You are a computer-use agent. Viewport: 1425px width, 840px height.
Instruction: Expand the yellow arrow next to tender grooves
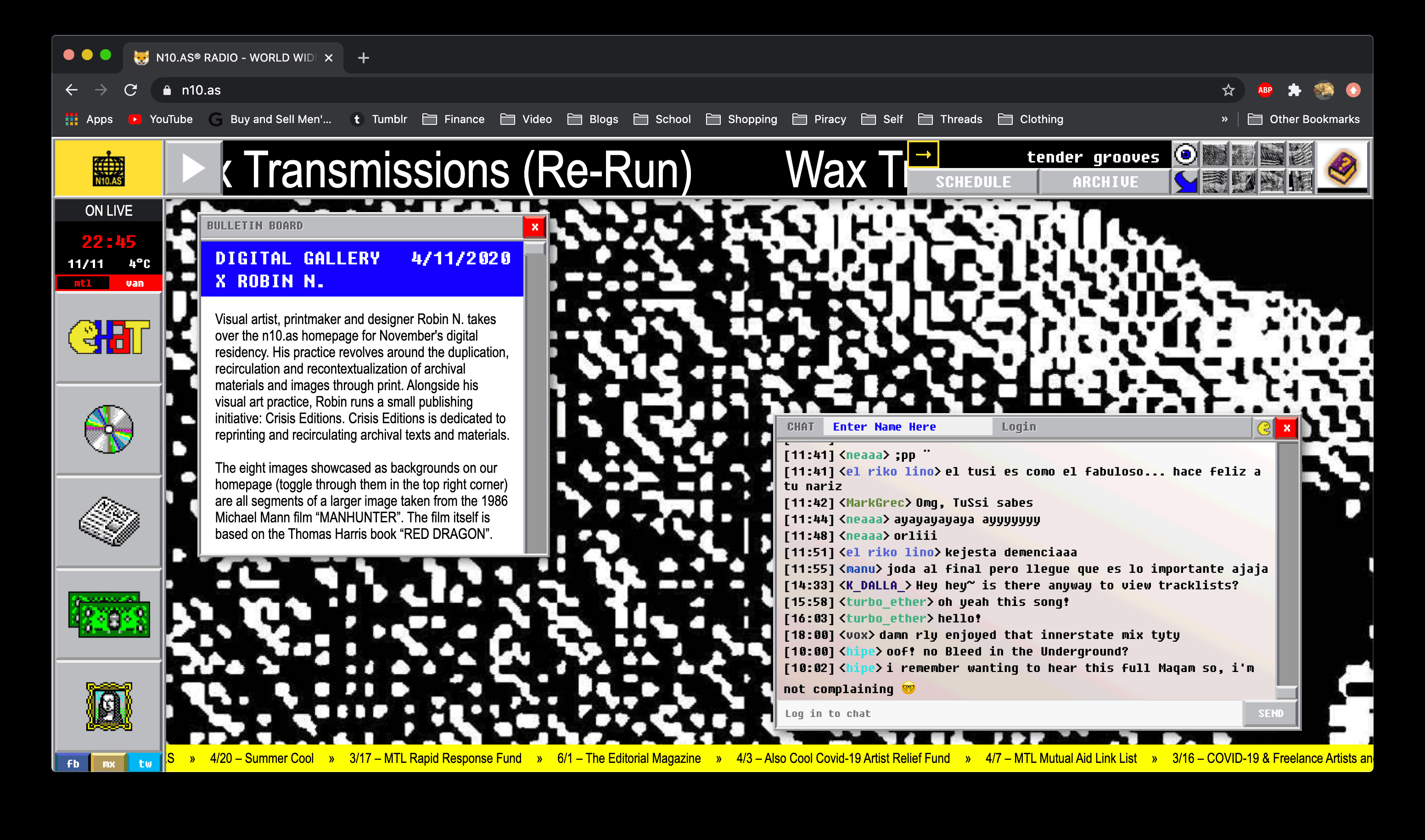coord(923,155)
